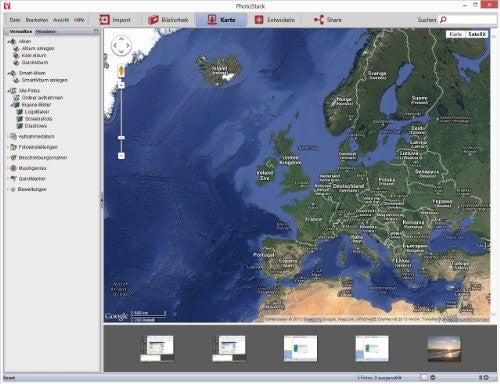Expand the Beschreibungsmarker node
The image size is (500, 384).
pyautogui.click(x=8, y=158)
